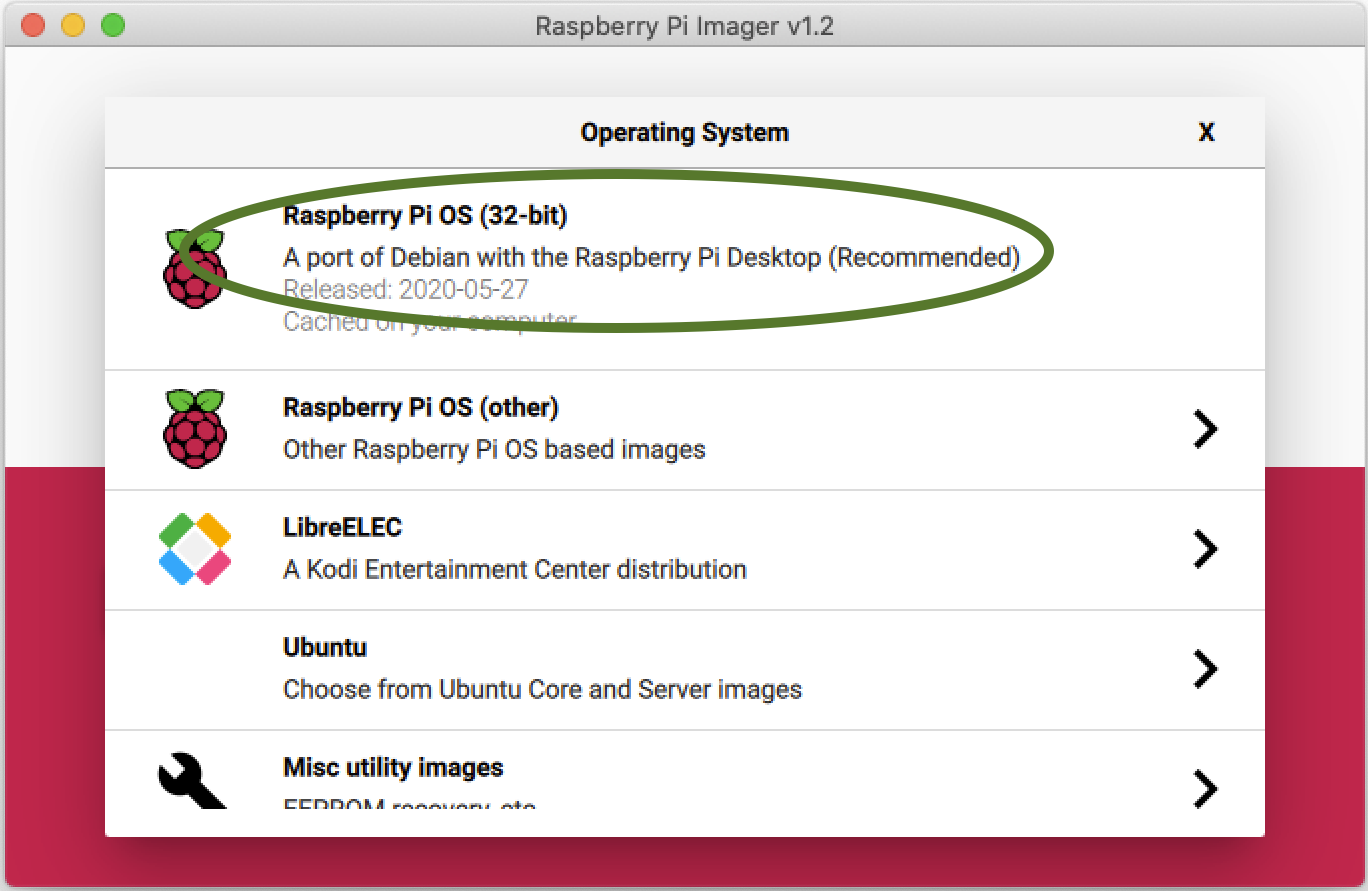Viewport: 1368px width, 891px height.
Task: Expand the Ubuntu Core and Server options
Action: pos(1206,669)
